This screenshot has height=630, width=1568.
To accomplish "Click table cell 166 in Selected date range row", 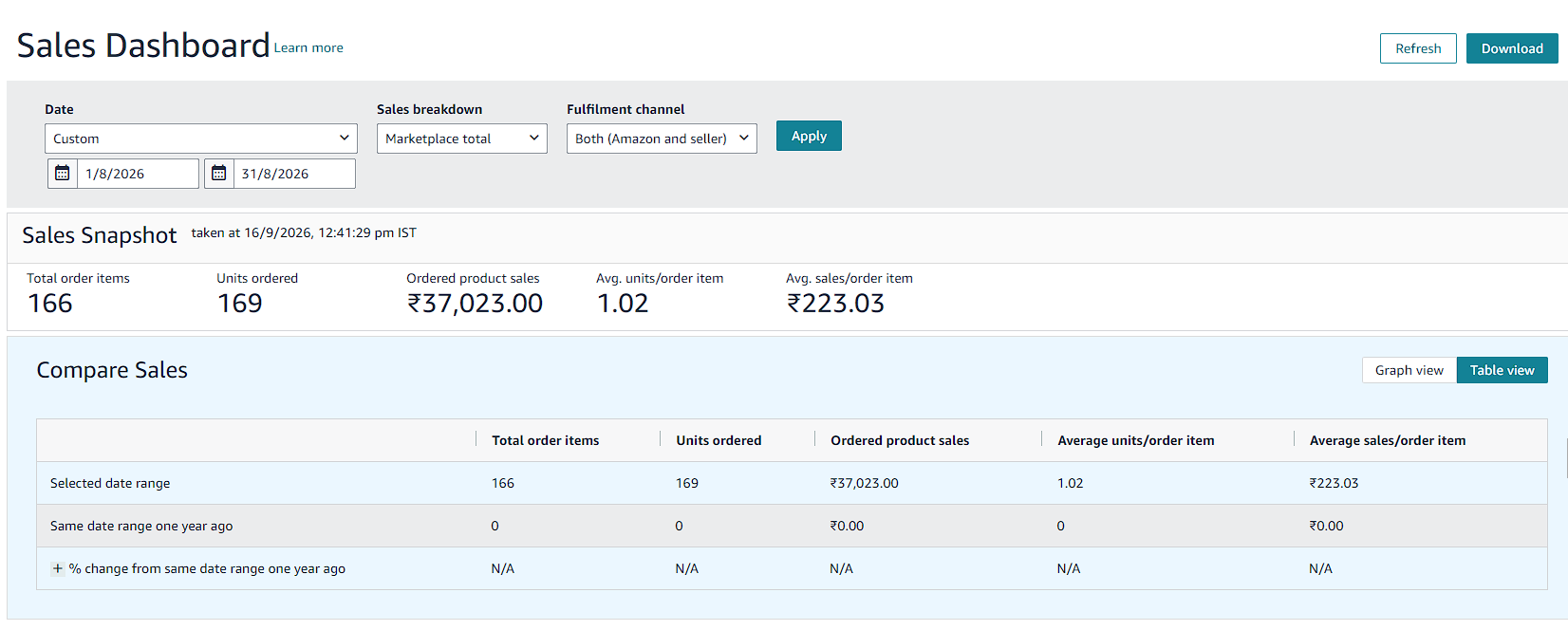I will (x=503, y=483).
